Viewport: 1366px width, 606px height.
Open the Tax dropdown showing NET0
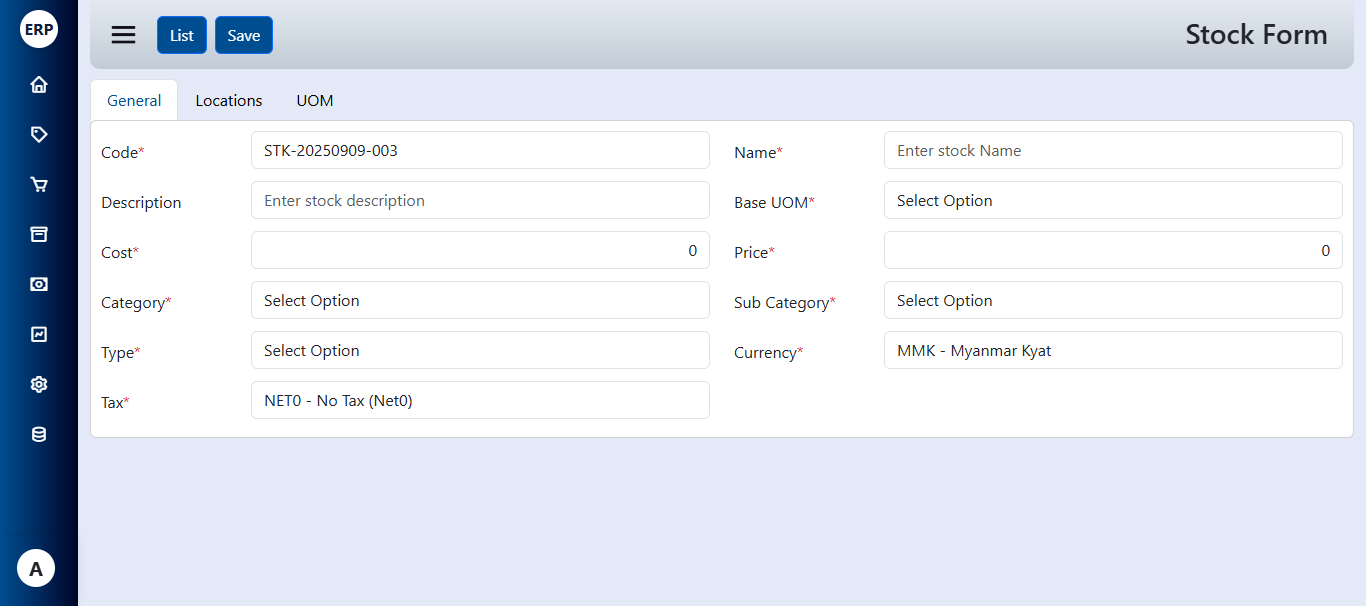[x=480, y=401]
